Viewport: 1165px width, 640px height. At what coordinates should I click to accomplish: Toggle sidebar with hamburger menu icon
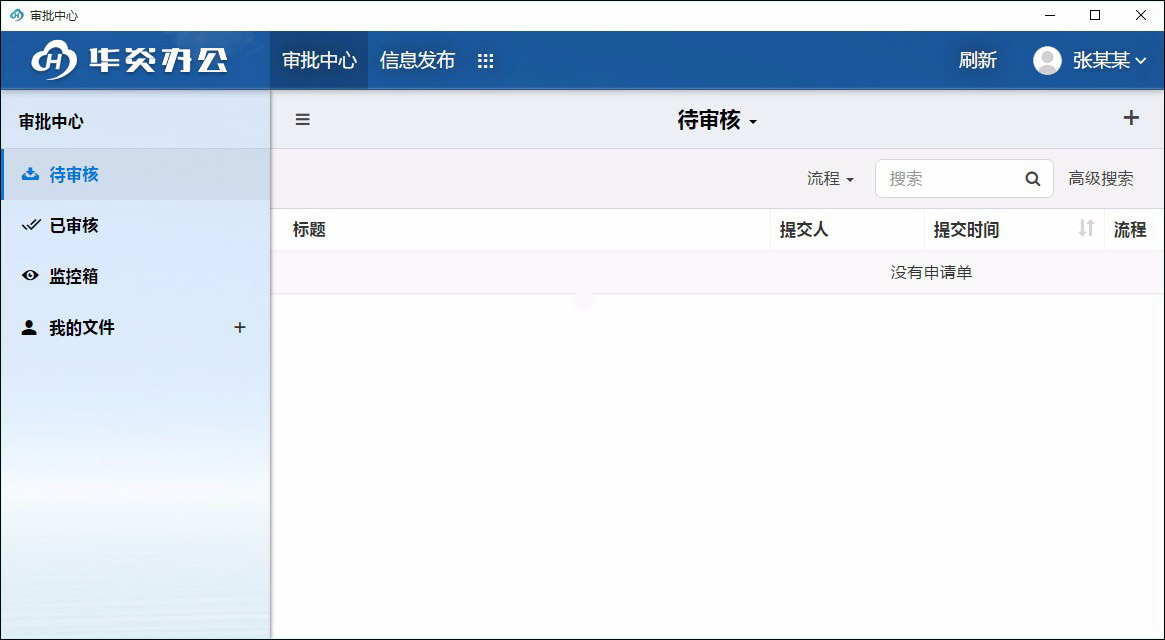[x=302, y=119]
